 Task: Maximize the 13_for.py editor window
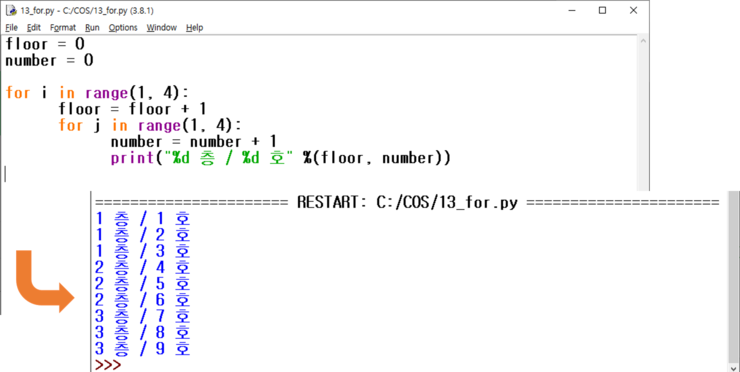[x=602, y=10]
